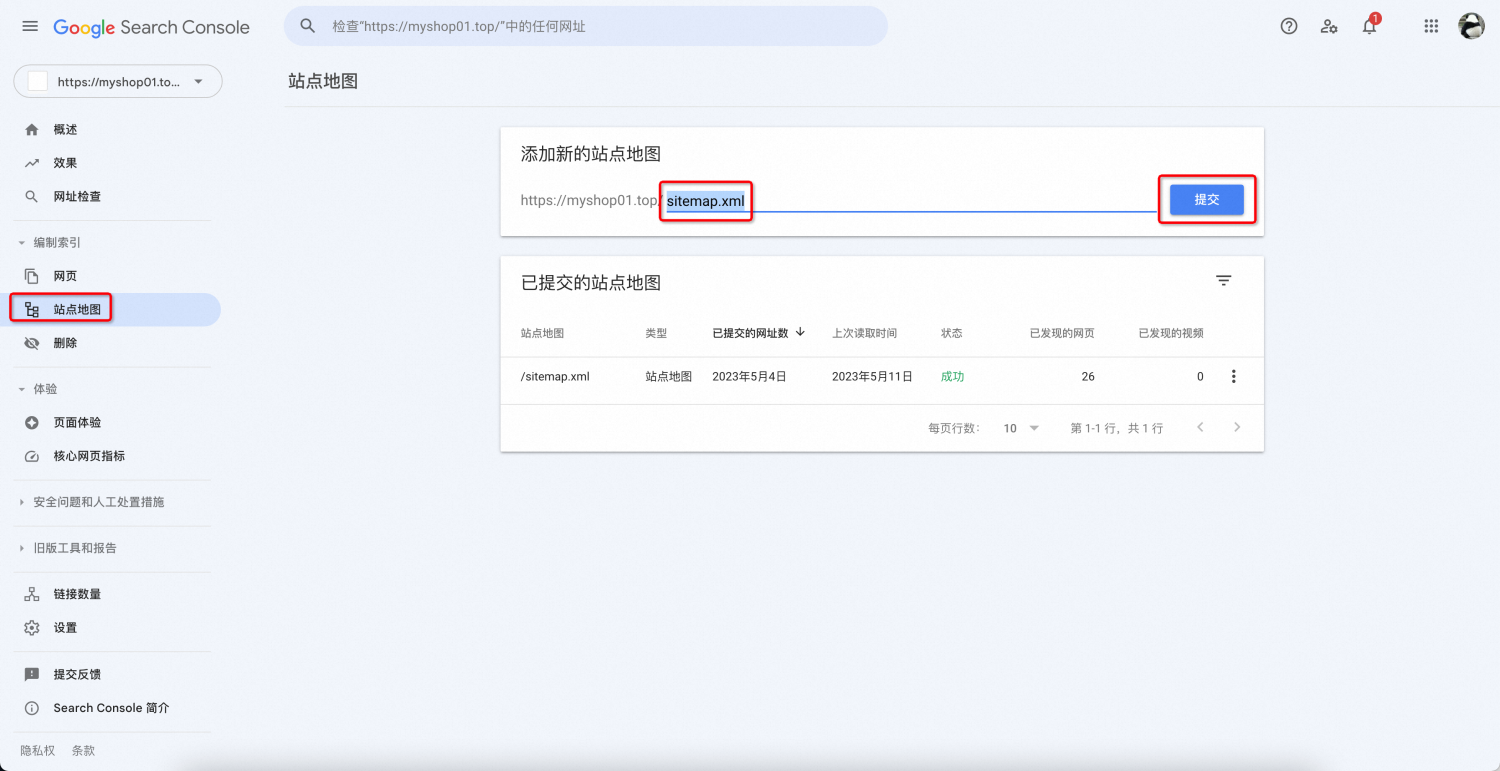Viewport: 1500px width, 771px height.
Task: Open the user management settings icon
Action: [x=1329, y=27]
